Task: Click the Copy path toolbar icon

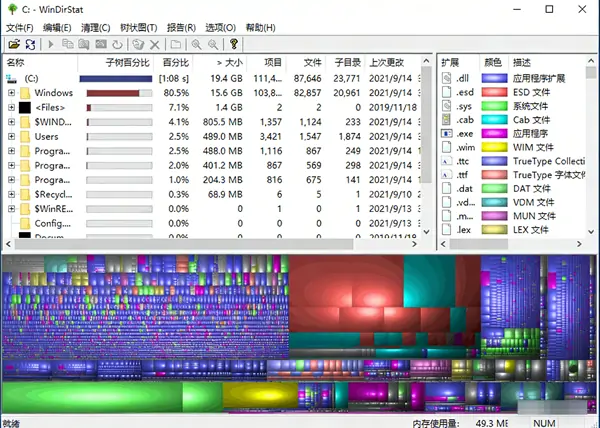Action: 67,45
